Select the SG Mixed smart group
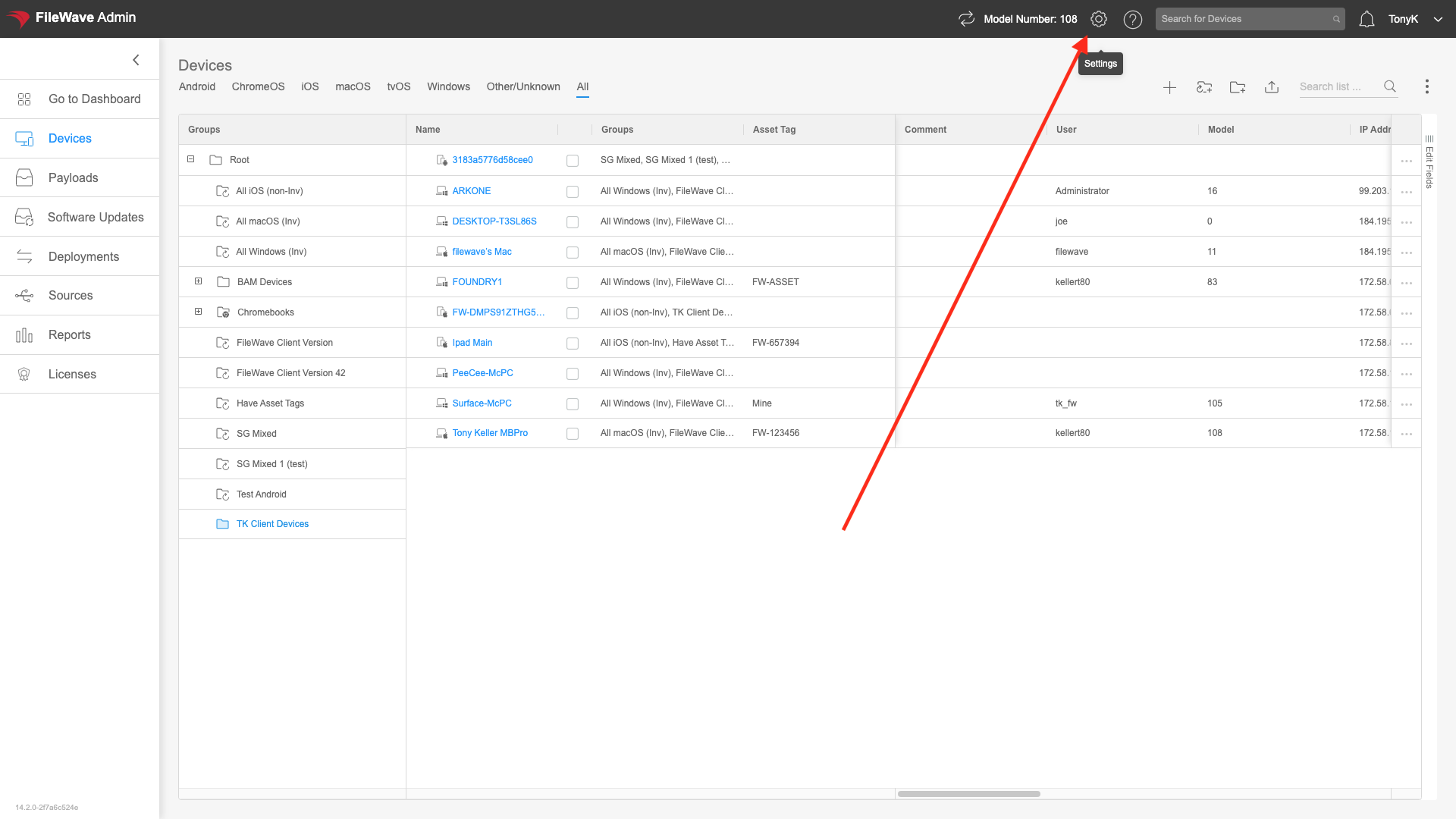This screenshot has height=819, width=1456. pyautogui.click(x=256, y=434)
